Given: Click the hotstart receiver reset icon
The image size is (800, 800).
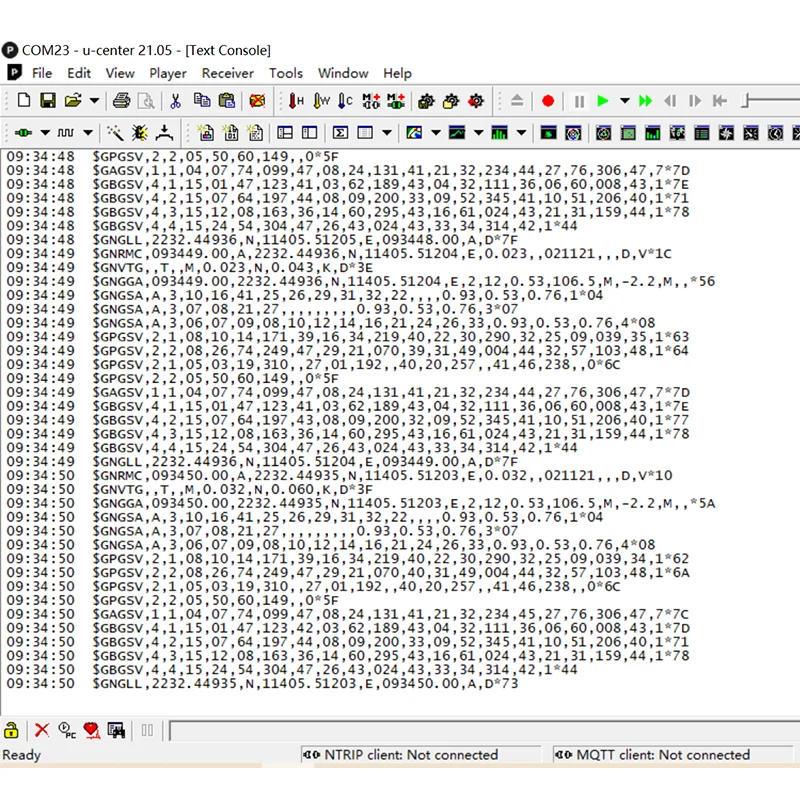Looking at the screenshot, I should [296, 101].
